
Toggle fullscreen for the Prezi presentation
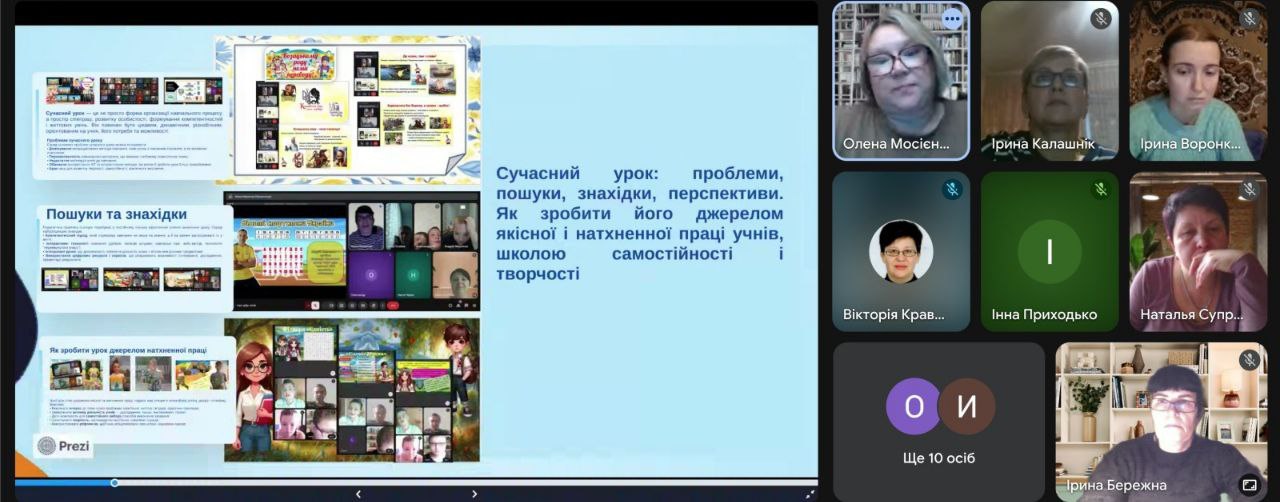pyautogui.click(x=809, y=493)
